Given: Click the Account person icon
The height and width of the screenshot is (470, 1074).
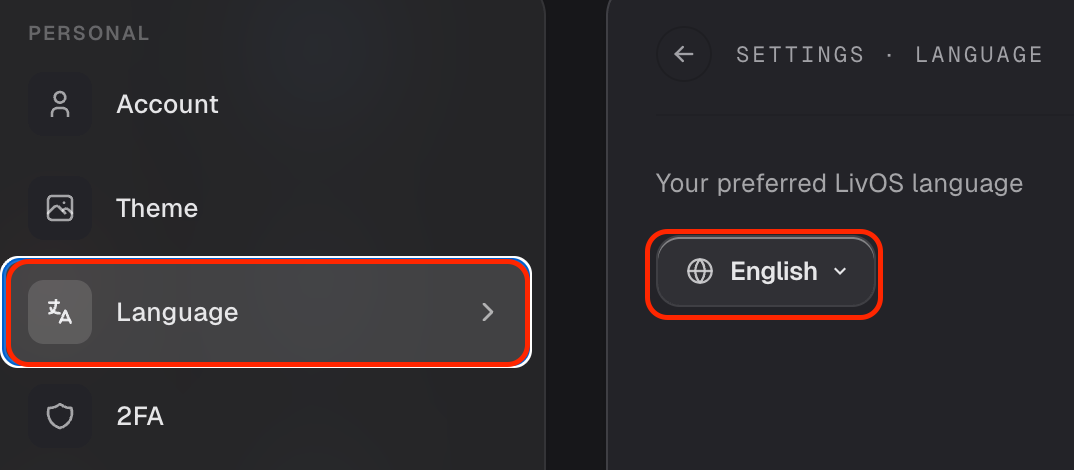Looking at the screenshot, I should point(60,104).
